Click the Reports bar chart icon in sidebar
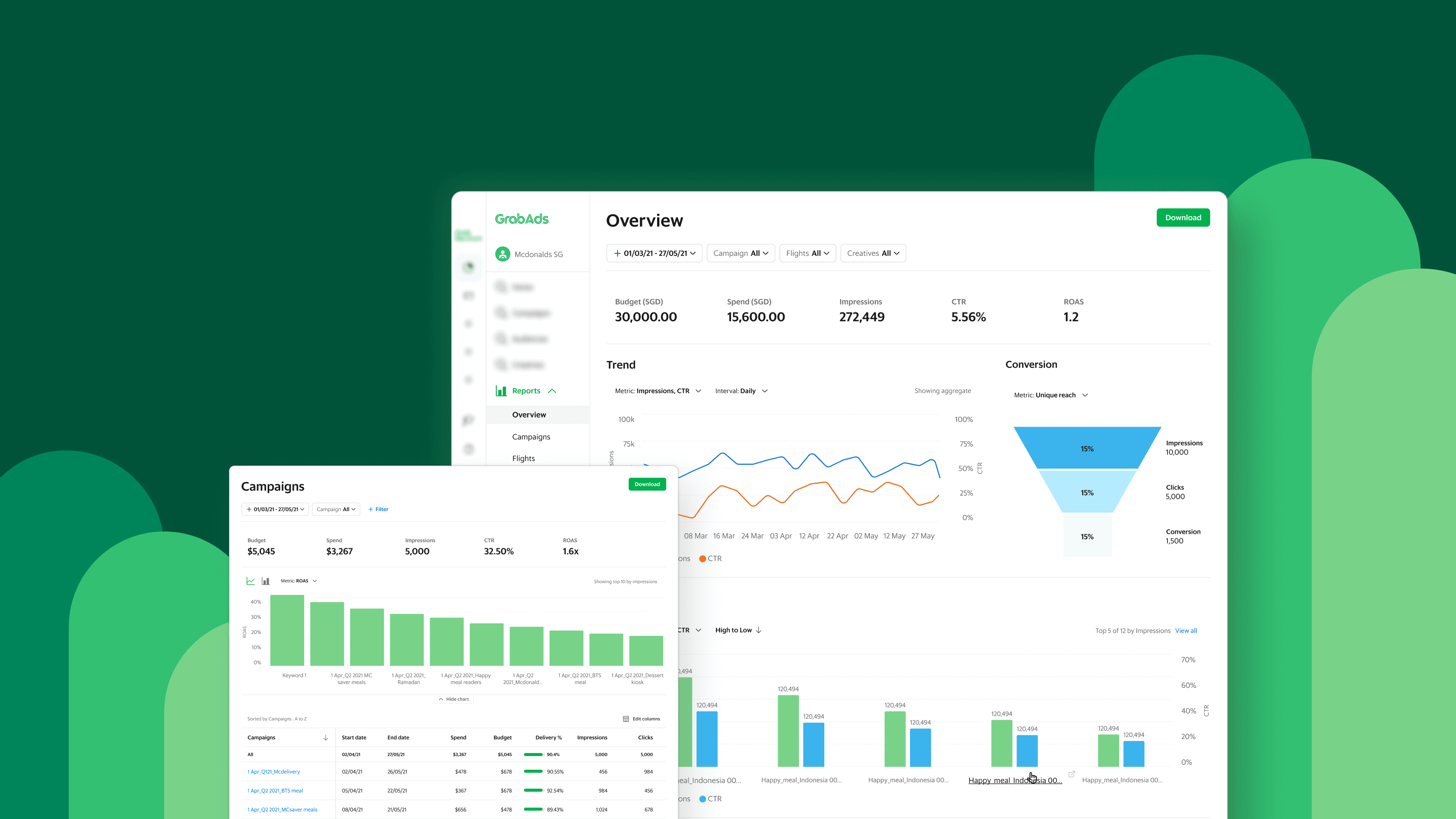The image size is (1456, 819). tap(501, 391)
